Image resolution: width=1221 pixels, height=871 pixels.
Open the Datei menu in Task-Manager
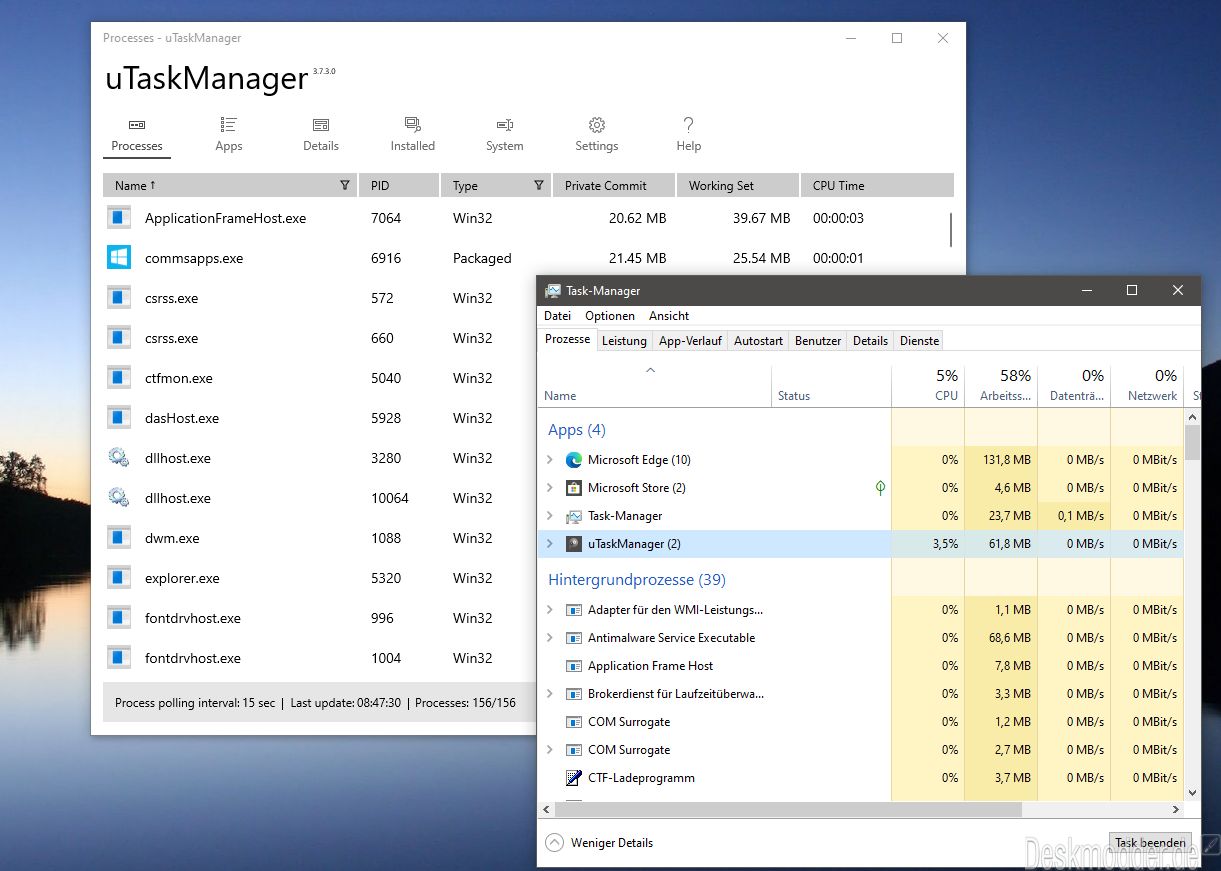tap(558, 316)
